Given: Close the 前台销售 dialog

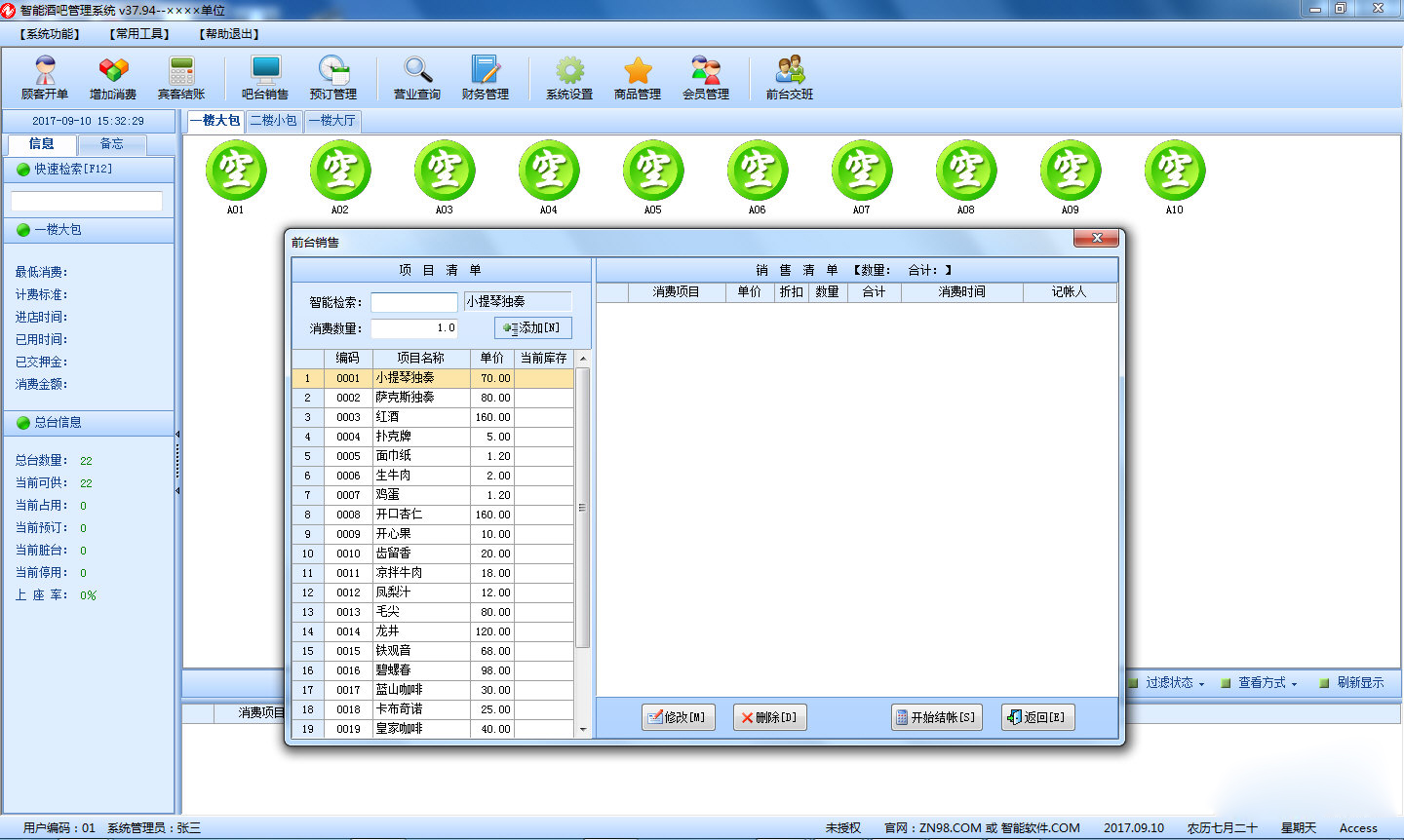Looking at the screenshot, I should (1097, 239).
